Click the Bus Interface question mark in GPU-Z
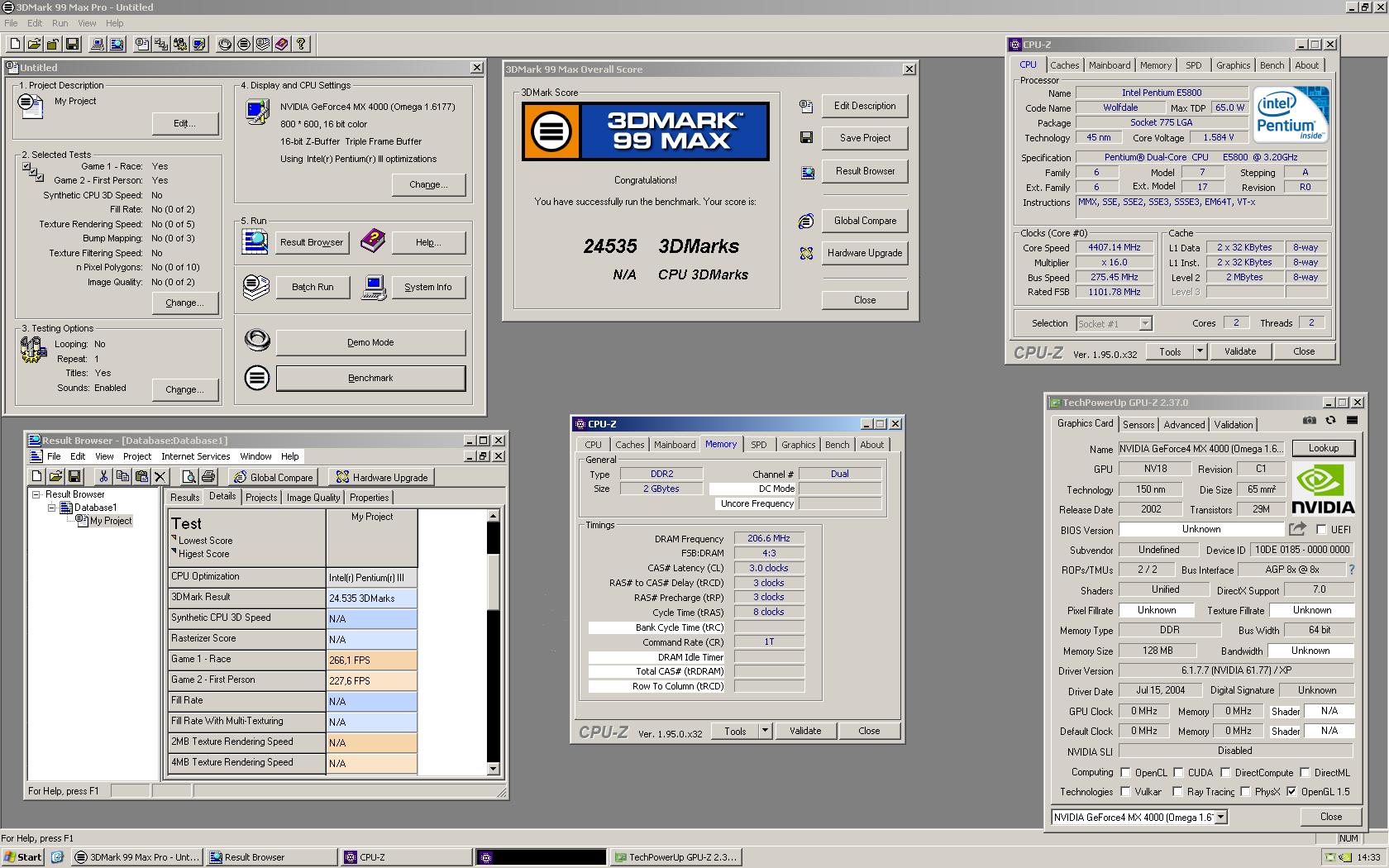Image resolution: width=1389 pixels, height=868 pixels. tap(1352, 570)
